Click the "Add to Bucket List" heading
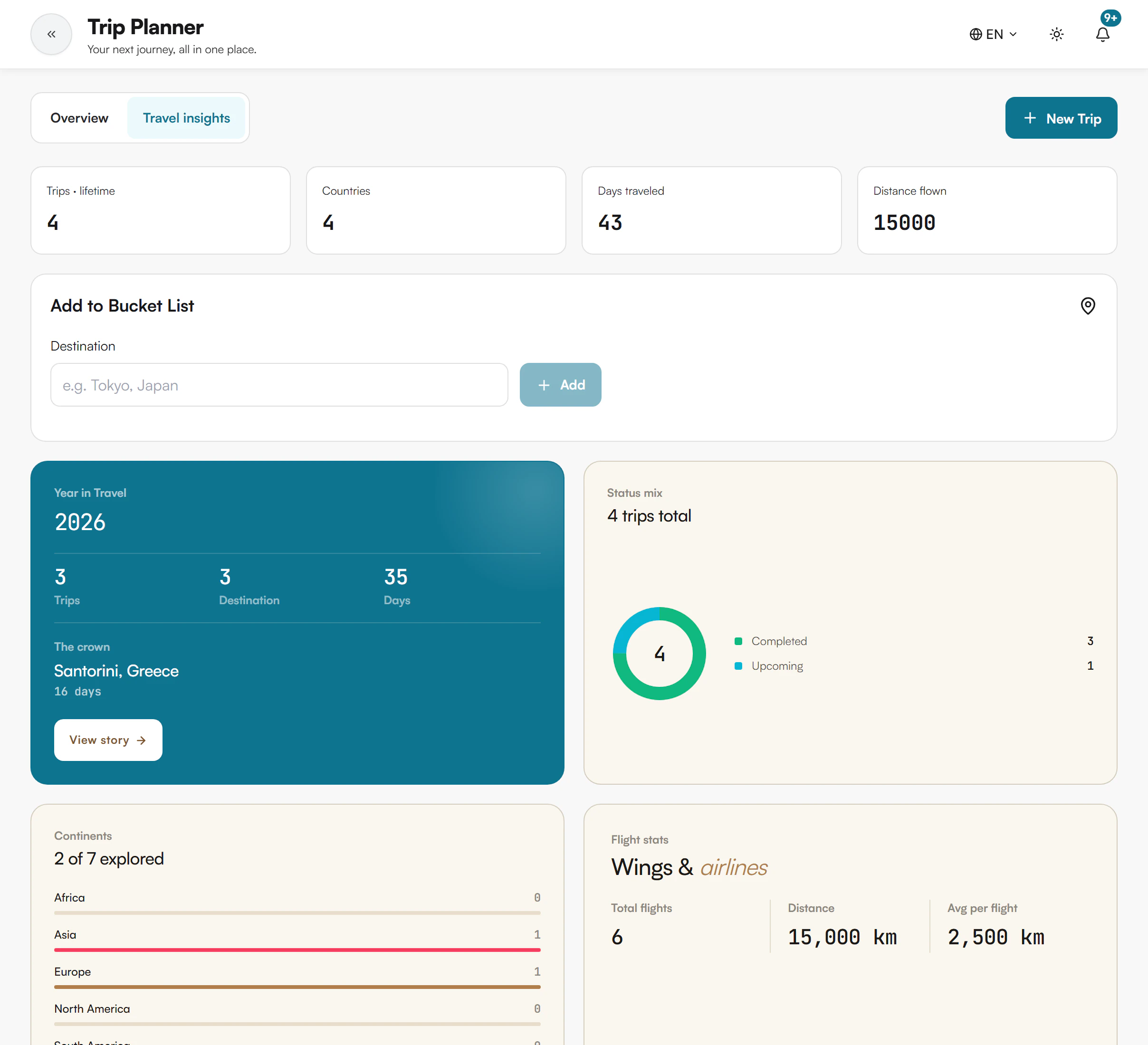Viewport: 1148px width, 1045px height. click(123, 305)
